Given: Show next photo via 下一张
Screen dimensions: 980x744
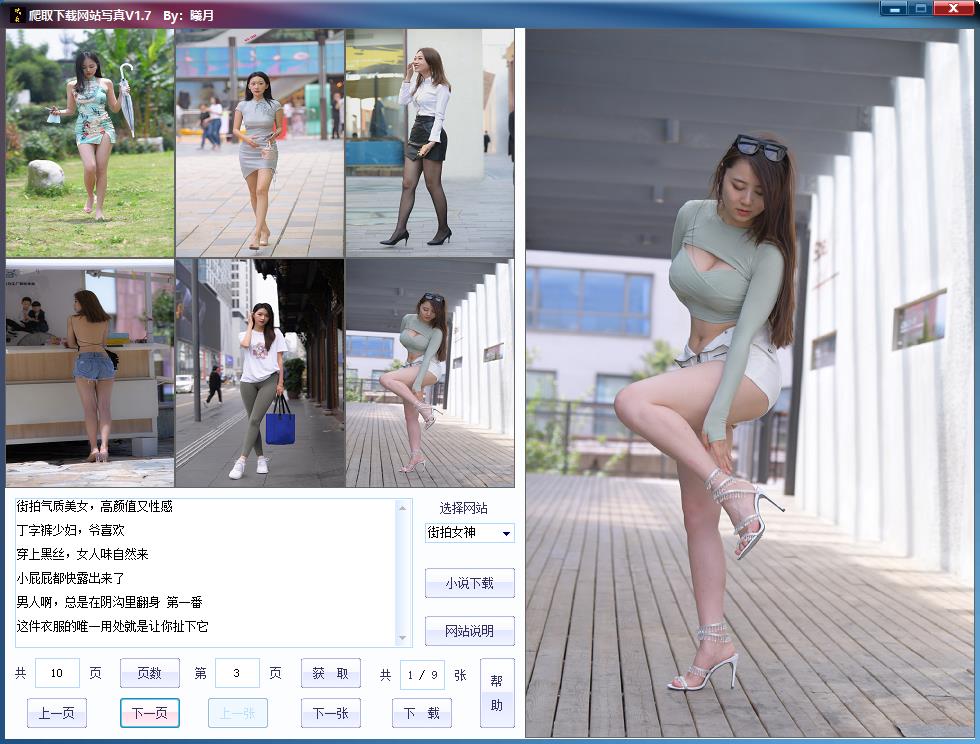Looking at the screenshot, I should [x=330, y=713].
